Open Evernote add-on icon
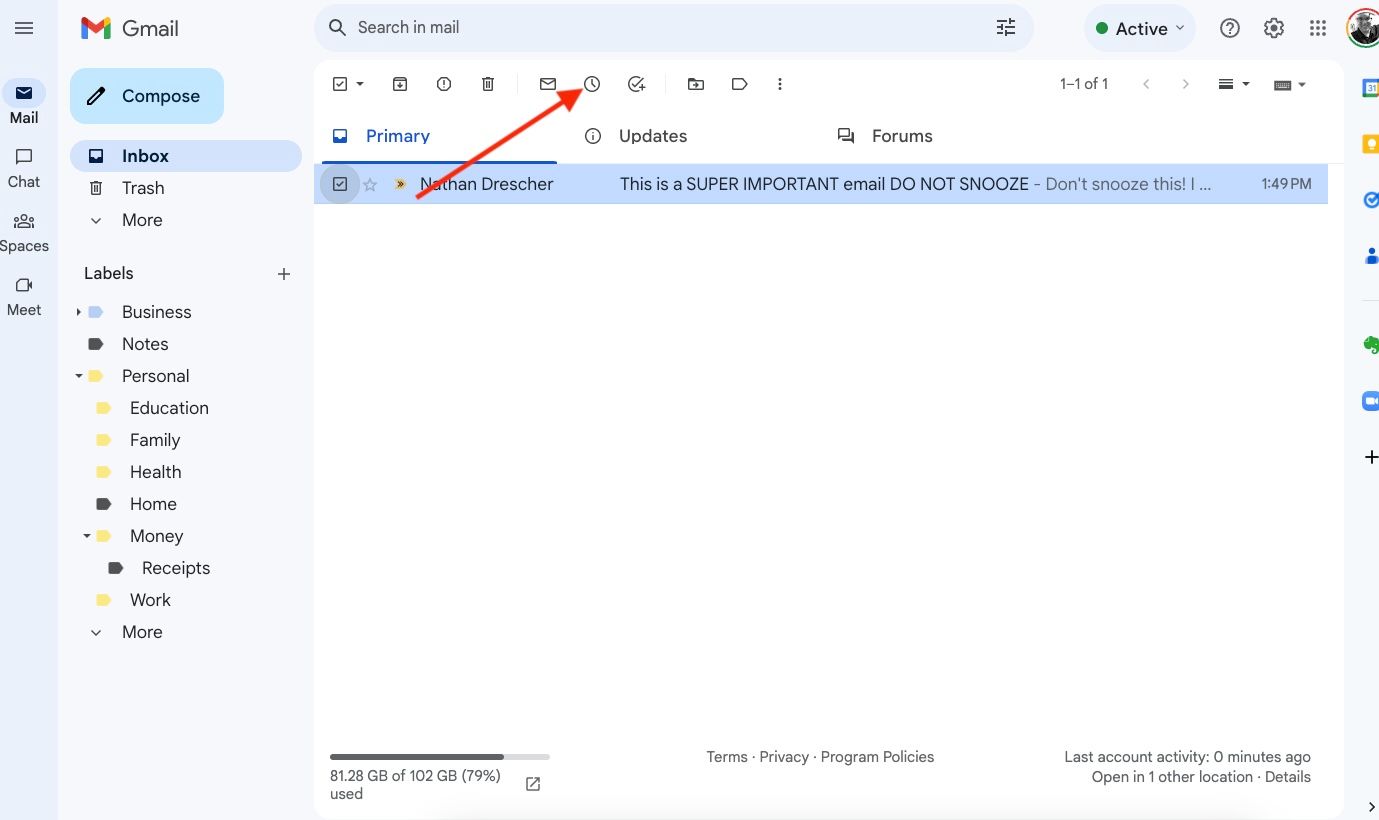 pos(1370,345)
